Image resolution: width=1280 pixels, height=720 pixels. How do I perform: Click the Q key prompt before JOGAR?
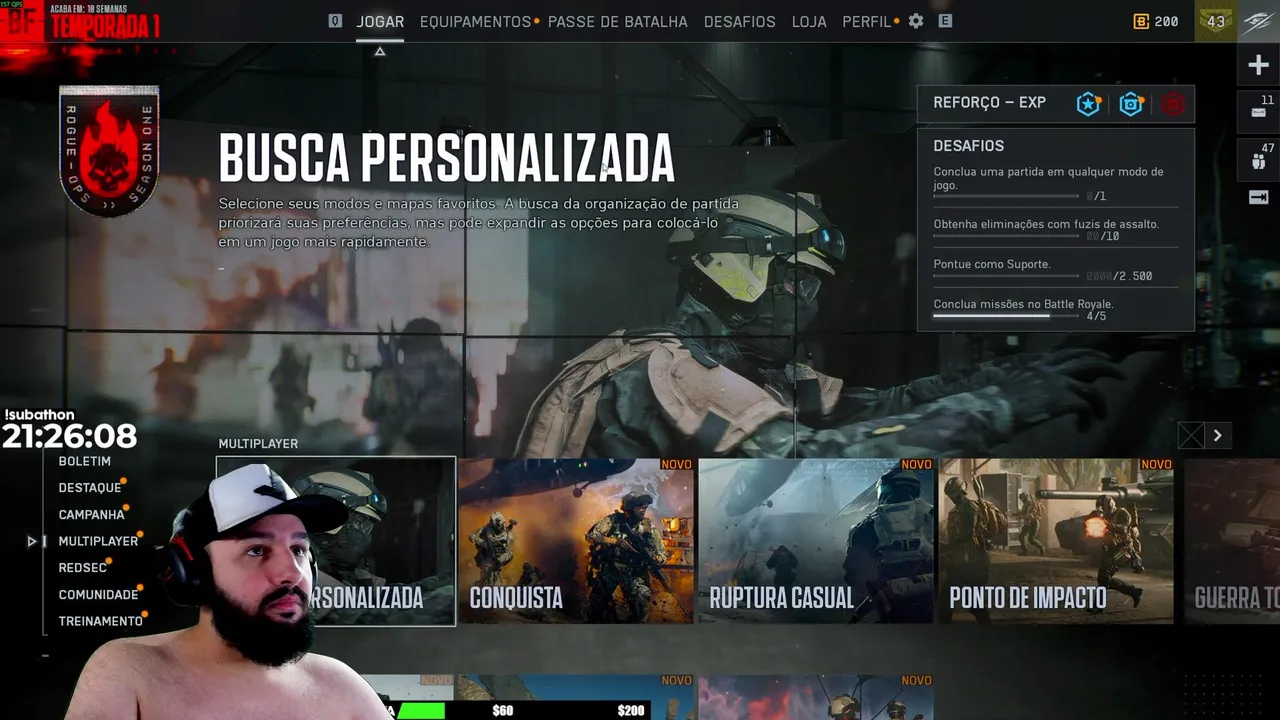[x=335, y=21]
